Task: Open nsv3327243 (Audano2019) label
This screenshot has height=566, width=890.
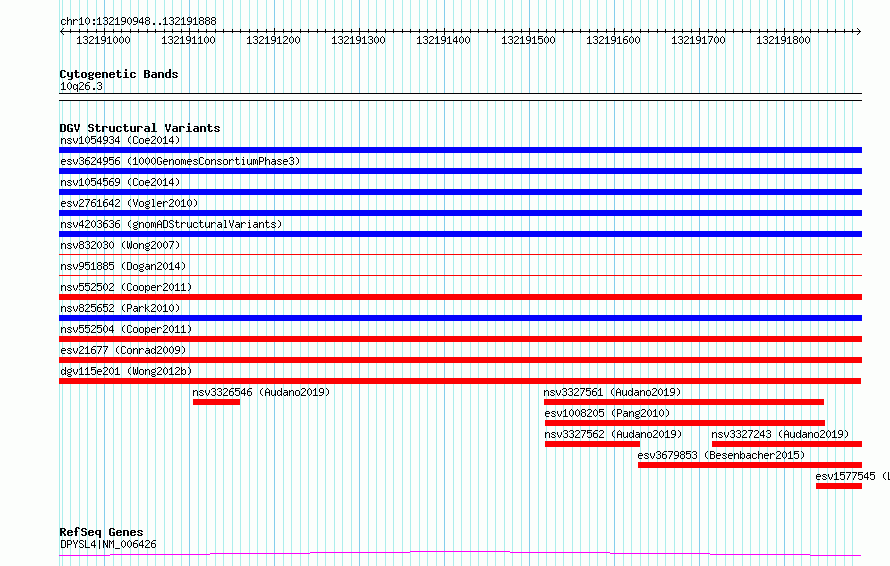Action: (x=780, y=434)
